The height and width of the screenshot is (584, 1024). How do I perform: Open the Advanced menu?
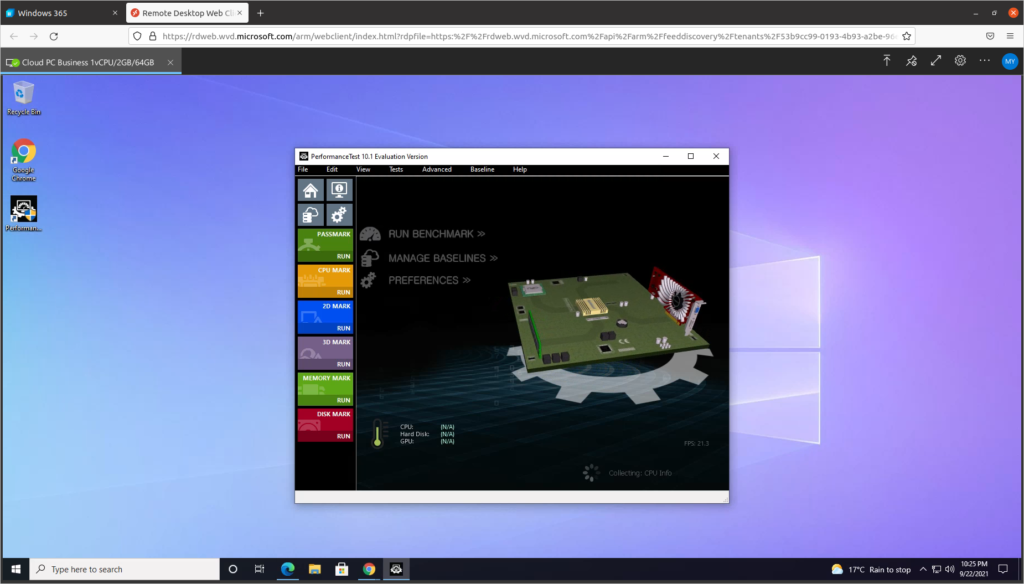tap(436, 169)
